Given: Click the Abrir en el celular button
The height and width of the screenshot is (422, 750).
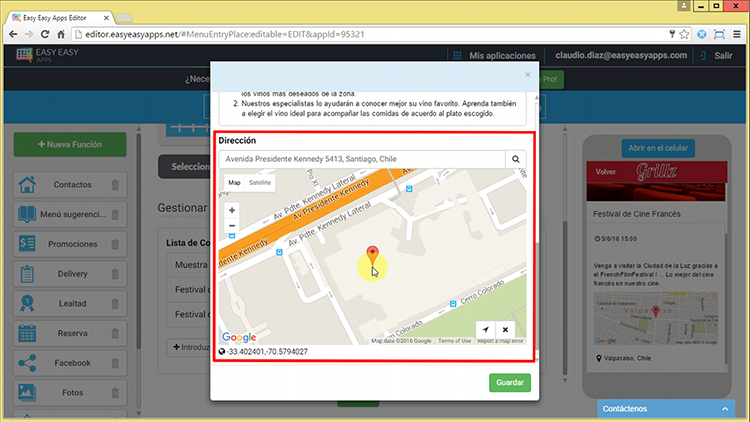Looking at the screenshot, I should click(x=656, y=147).
